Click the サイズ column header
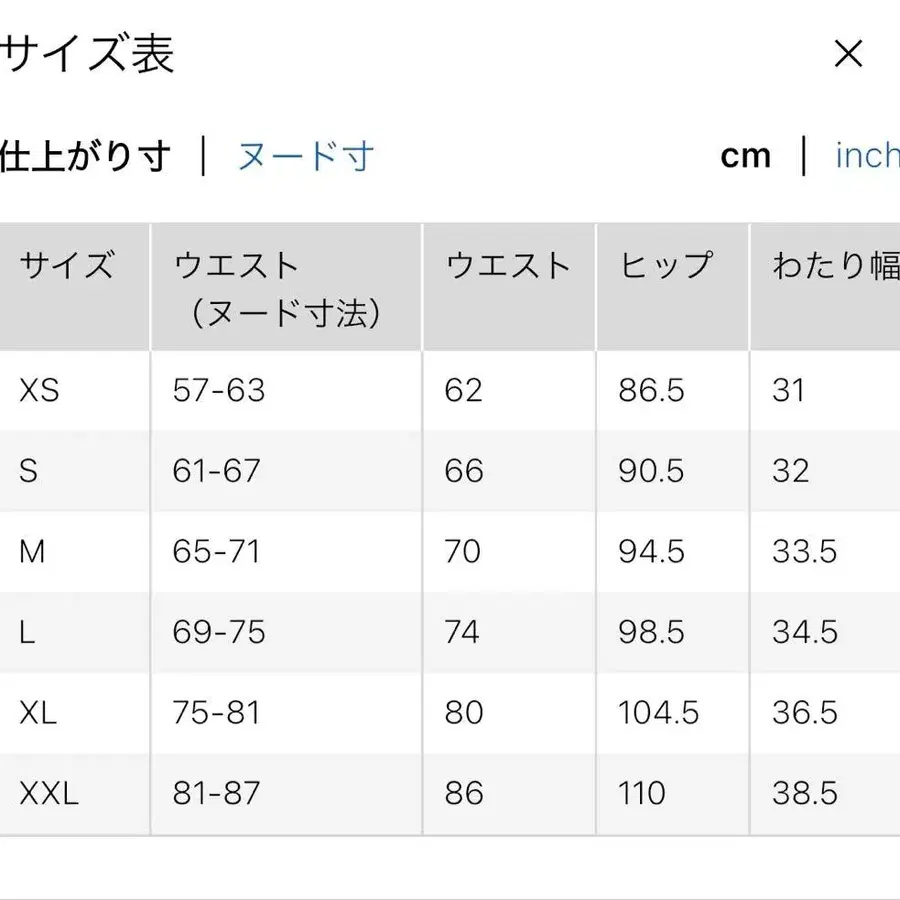This screenshot has width=900, height=900. tap(66, 266)
